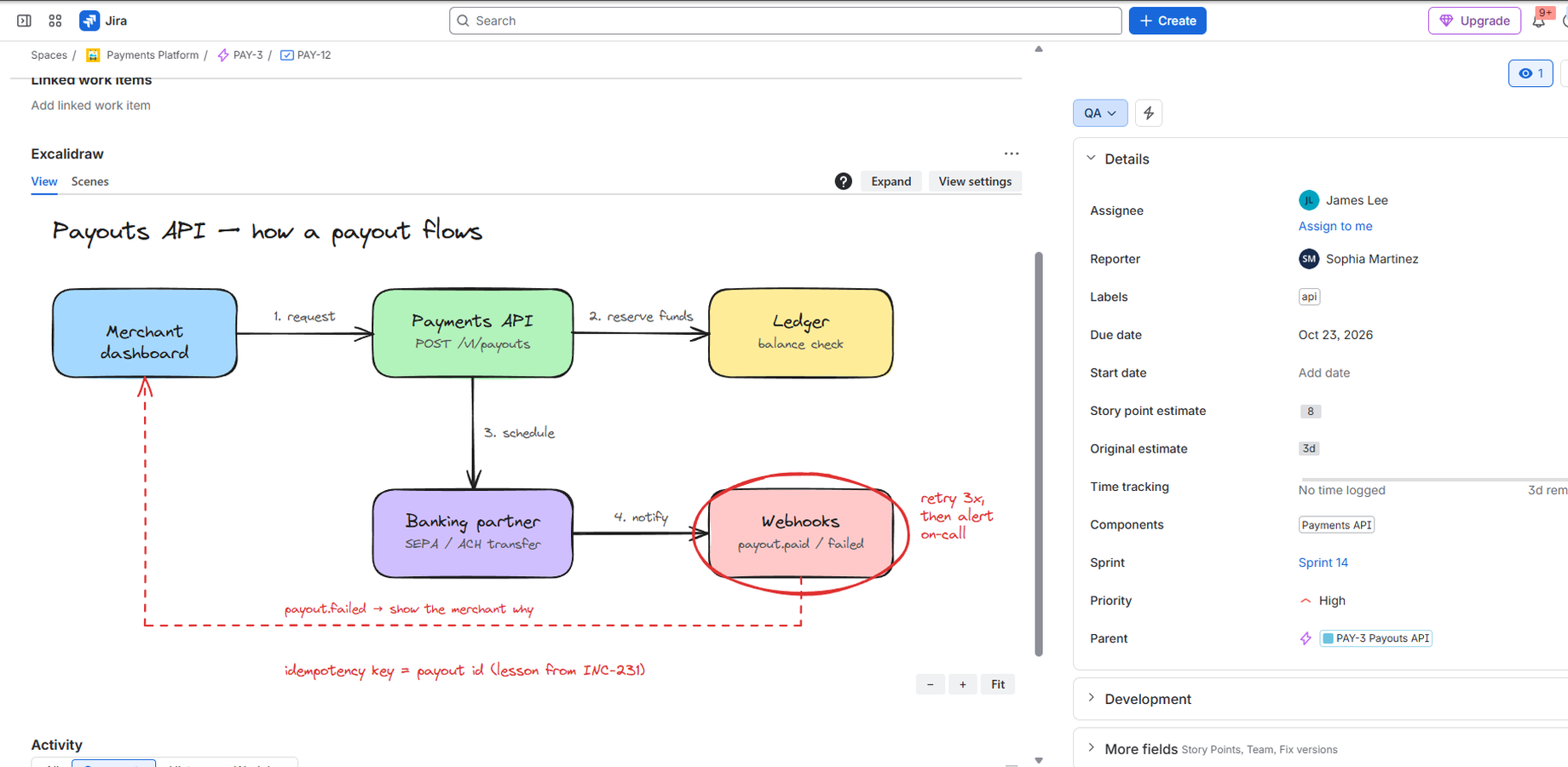Image resolution: width=1568 pixels, height=767 pixels.
Task: Click the epic icon beside Parent value
Action: (x=1306, y=638)
